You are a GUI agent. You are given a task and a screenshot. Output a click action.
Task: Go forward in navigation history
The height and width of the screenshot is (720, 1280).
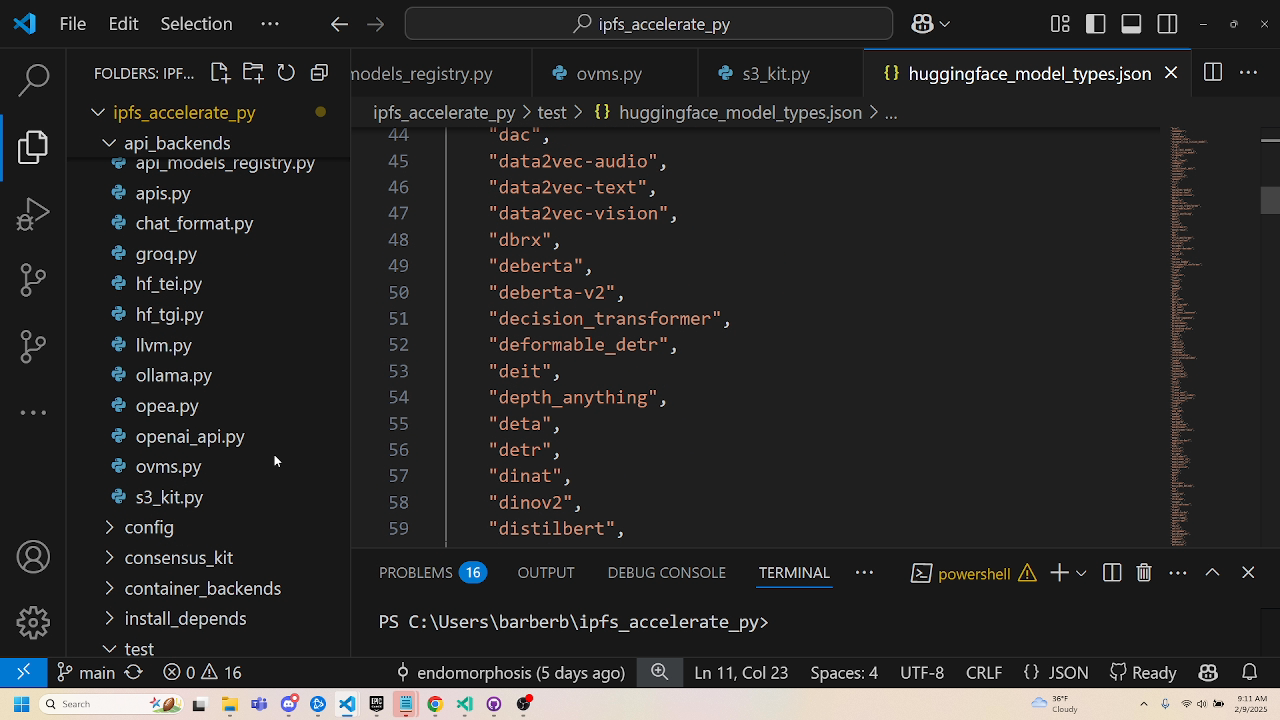(x=376, y=24)
